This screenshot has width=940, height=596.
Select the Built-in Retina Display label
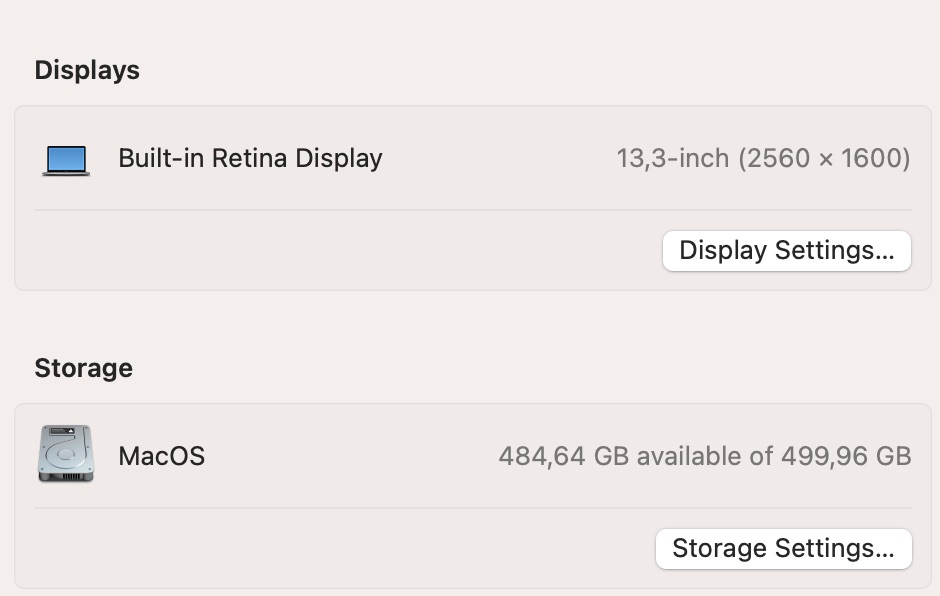[250, 158]
